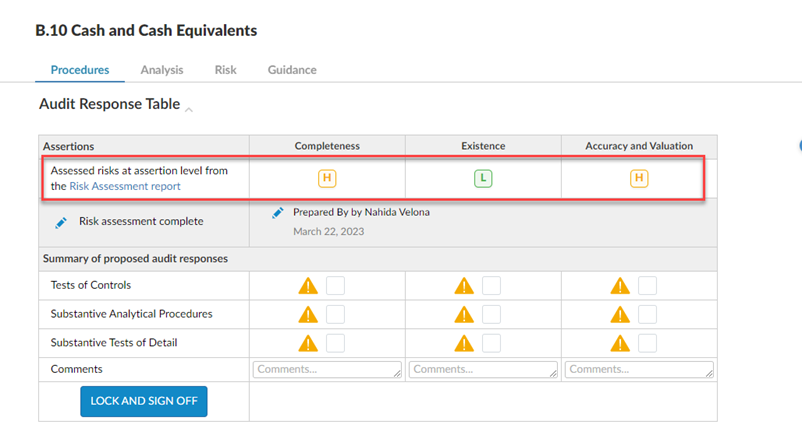Open the Risk Assessment report link

(x=125, y=186)
